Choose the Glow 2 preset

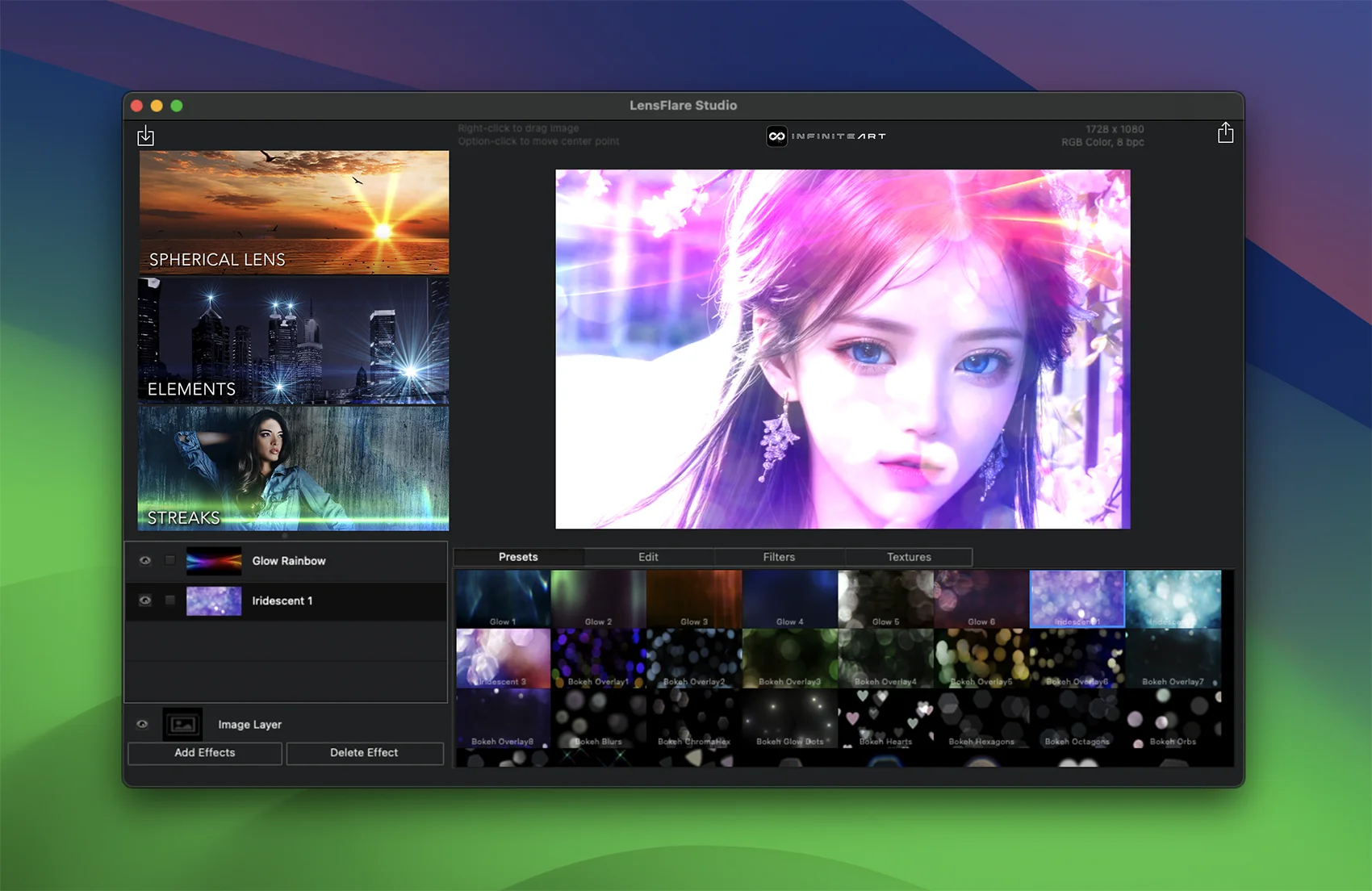598,599
